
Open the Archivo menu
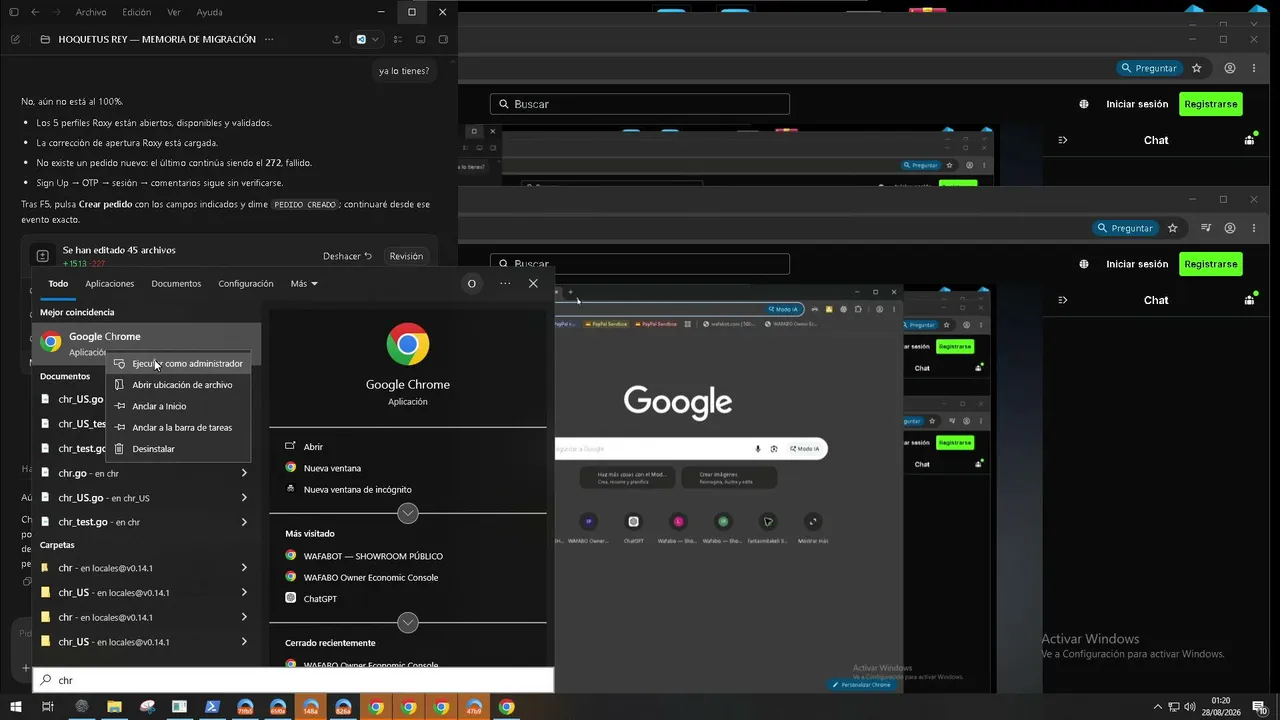point(91,12)
